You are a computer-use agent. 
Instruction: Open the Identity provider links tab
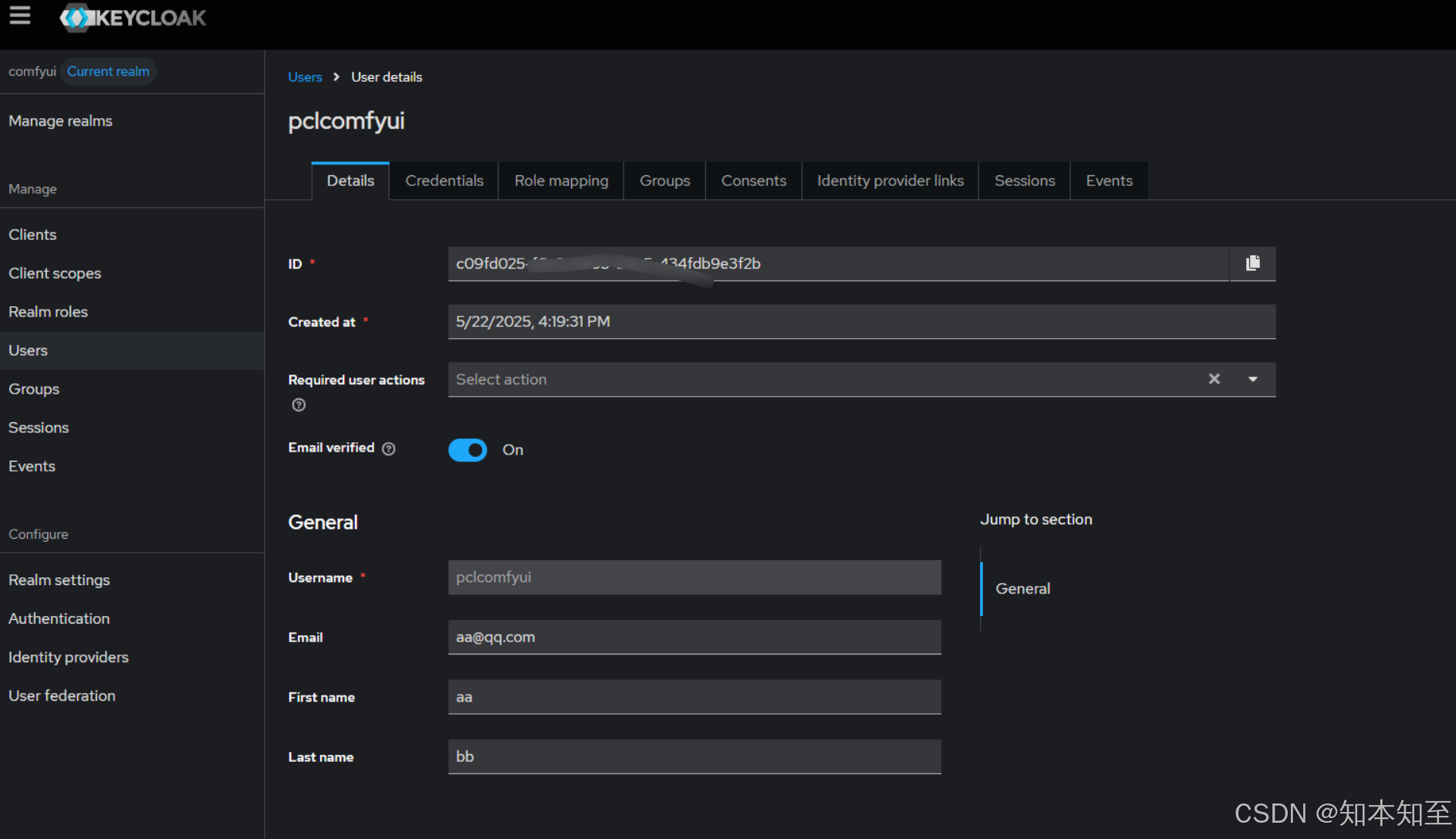tap(890, 181)
